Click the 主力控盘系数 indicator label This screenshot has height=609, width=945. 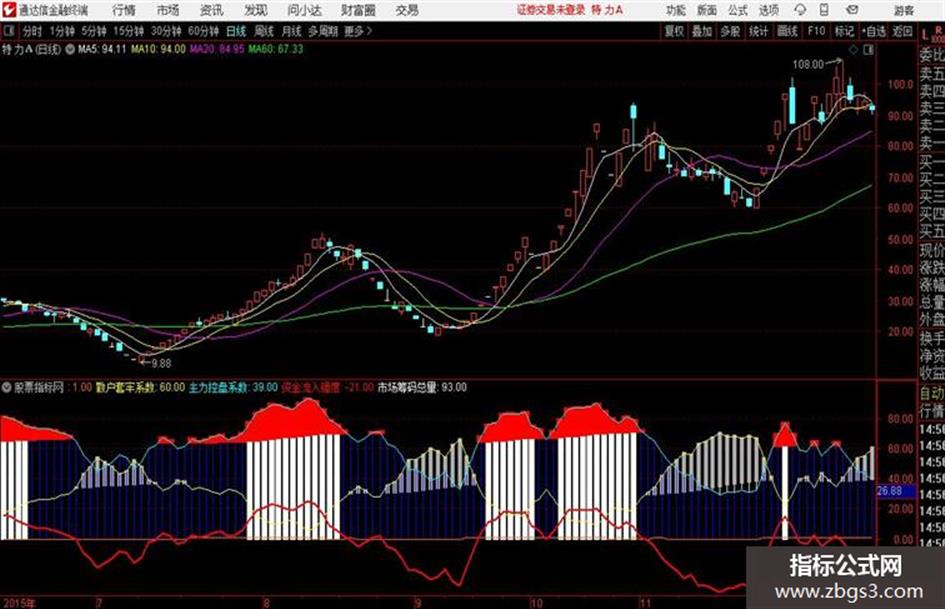(x=218, y=388)
